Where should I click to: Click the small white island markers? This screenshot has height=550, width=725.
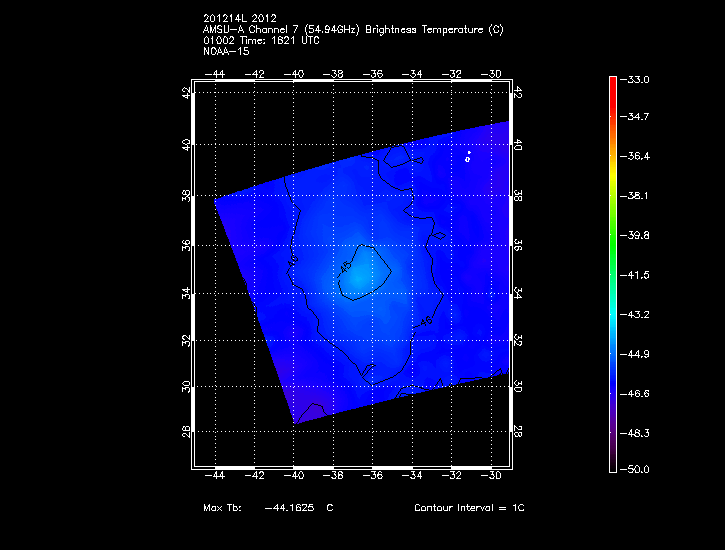point(468,157)
